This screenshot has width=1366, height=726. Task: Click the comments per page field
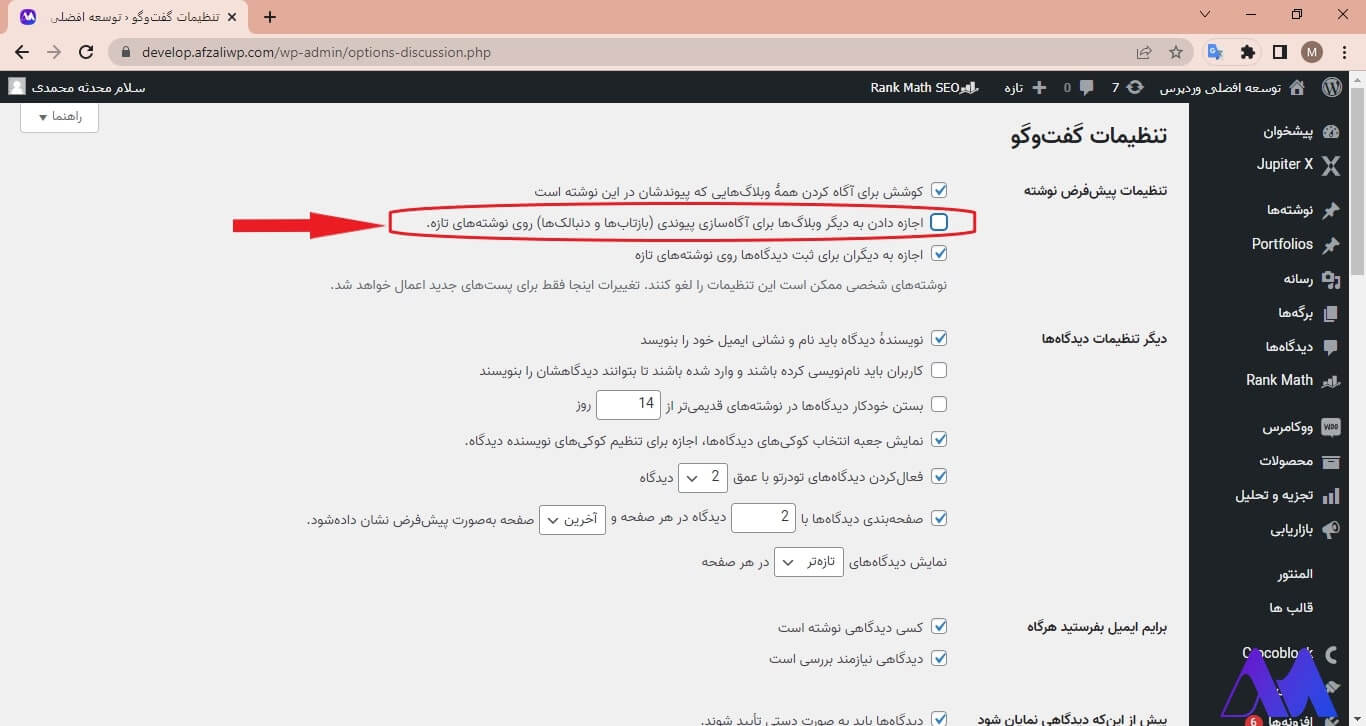pos(763,518)
